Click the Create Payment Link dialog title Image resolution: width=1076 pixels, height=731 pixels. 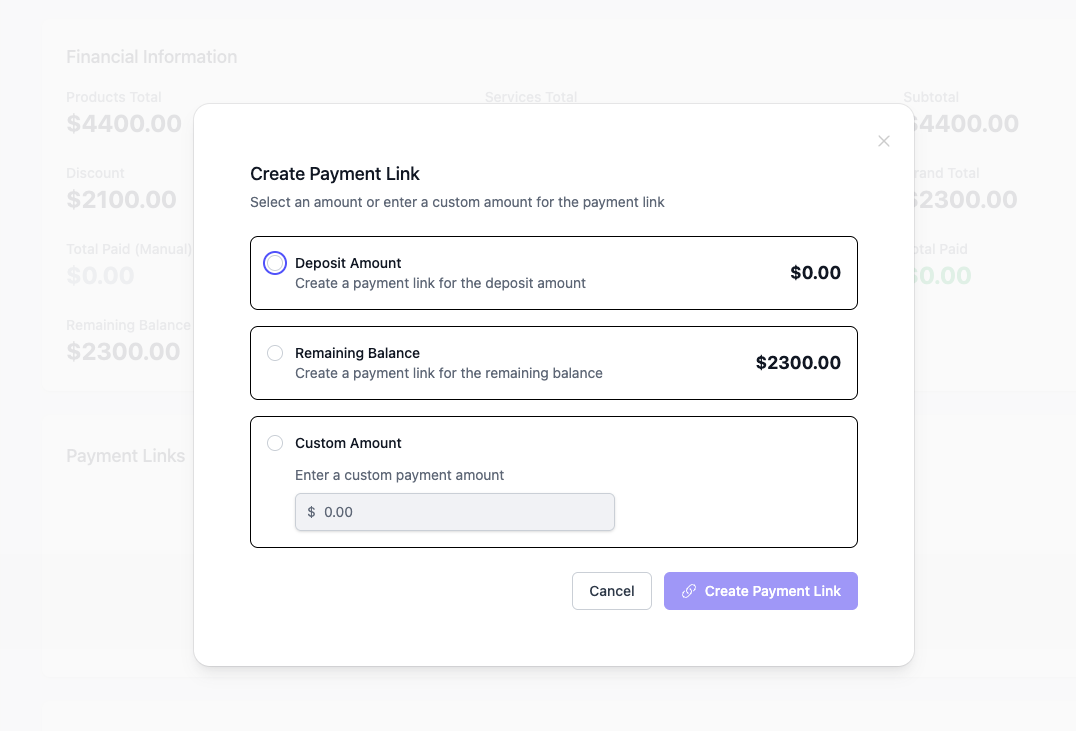[x=335, y=174]
